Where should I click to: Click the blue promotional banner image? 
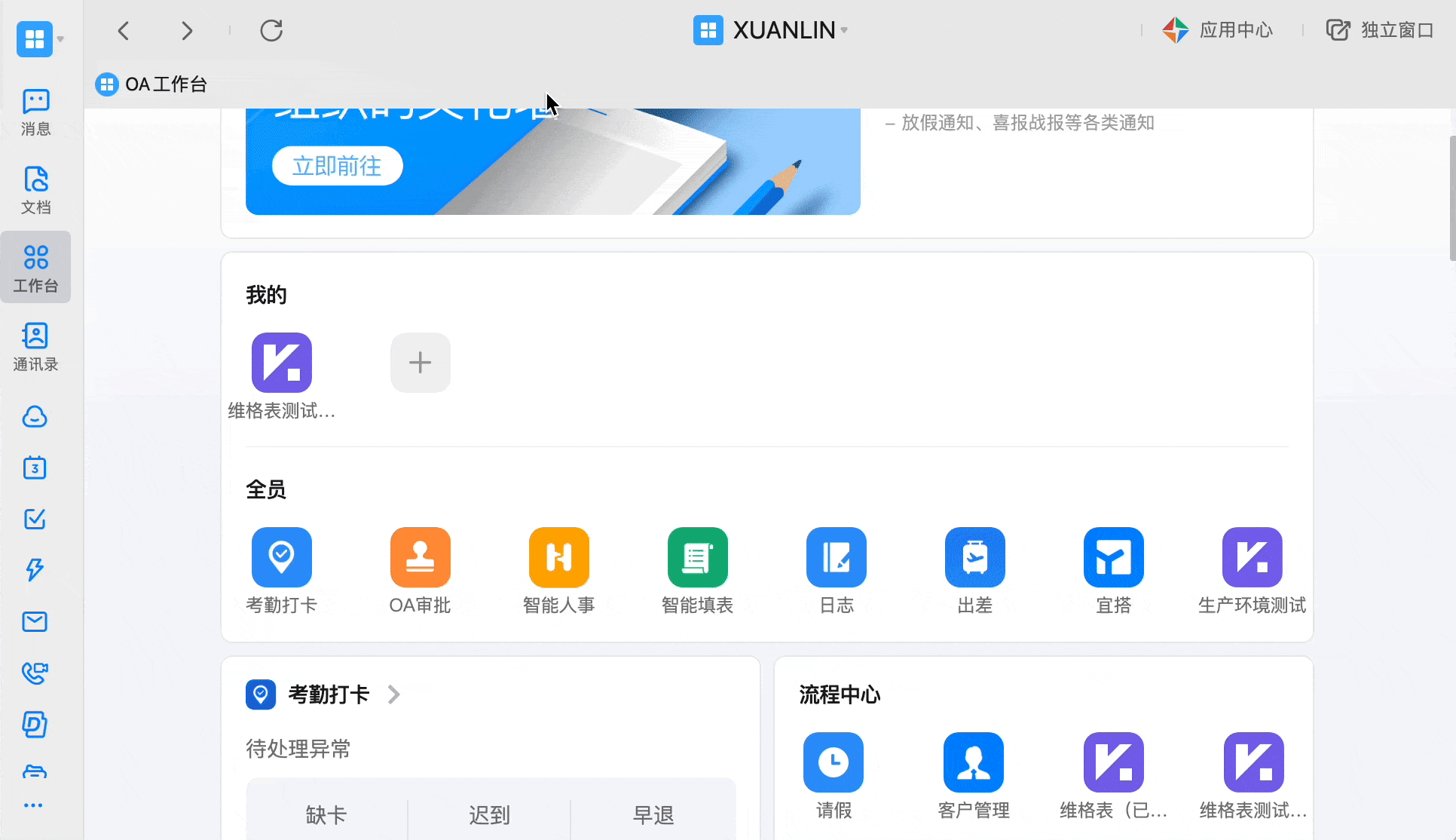(553, 161)
